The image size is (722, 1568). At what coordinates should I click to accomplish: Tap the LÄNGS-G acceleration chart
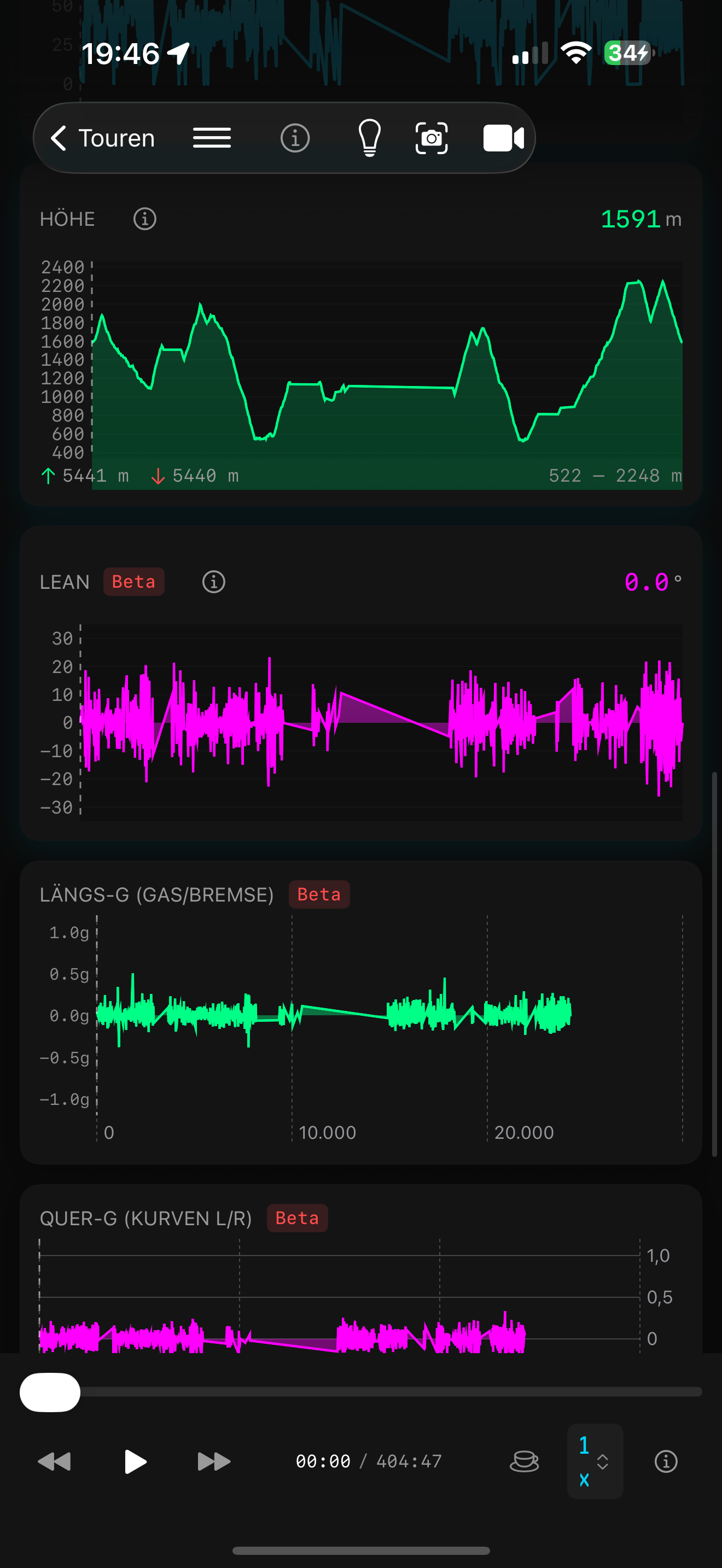pyautogui.click(x=389, y=1015)
